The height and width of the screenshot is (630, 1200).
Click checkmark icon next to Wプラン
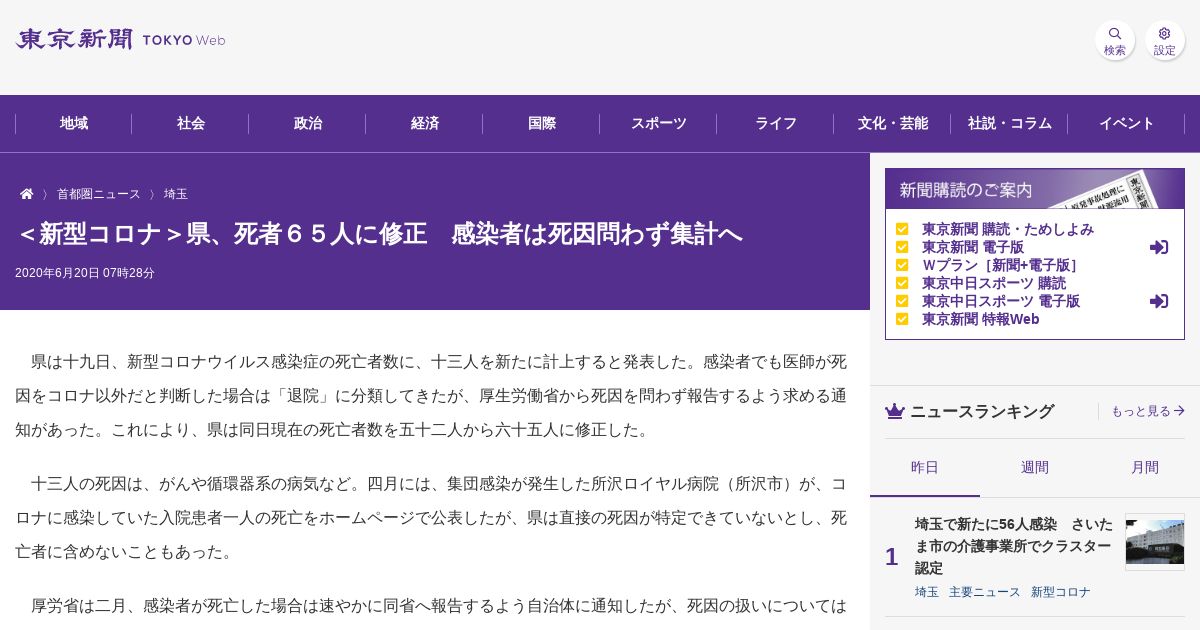click(902, 265)
